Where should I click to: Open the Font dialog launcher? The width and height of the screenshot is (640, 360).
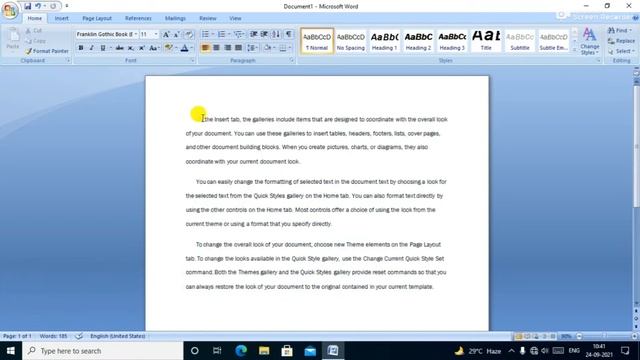coord(192,60)
